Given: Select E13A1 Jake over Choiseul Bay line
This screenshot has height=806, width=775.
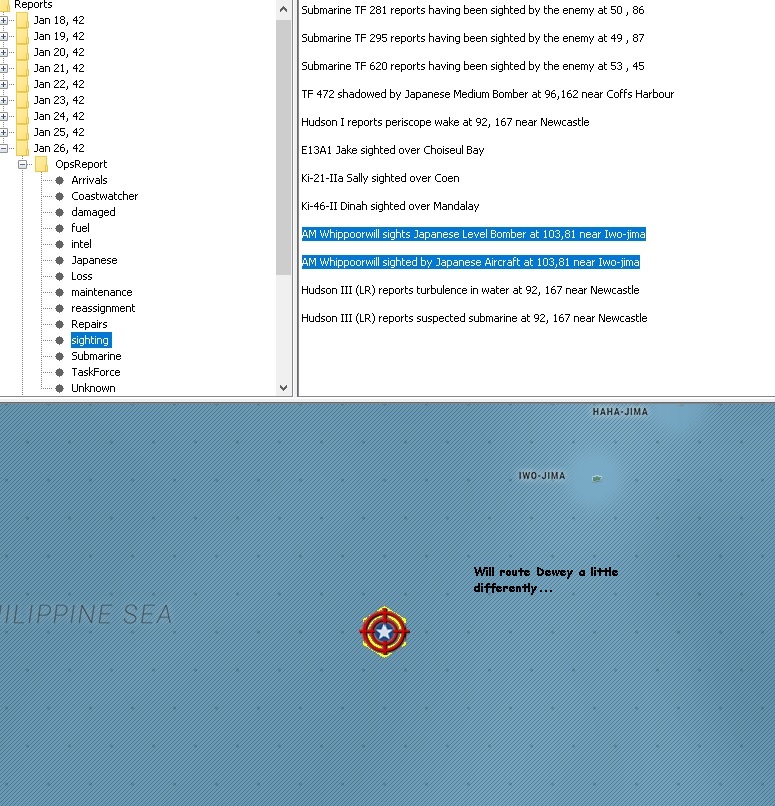Looking at the screenshot, I should (x=393, y=150).
